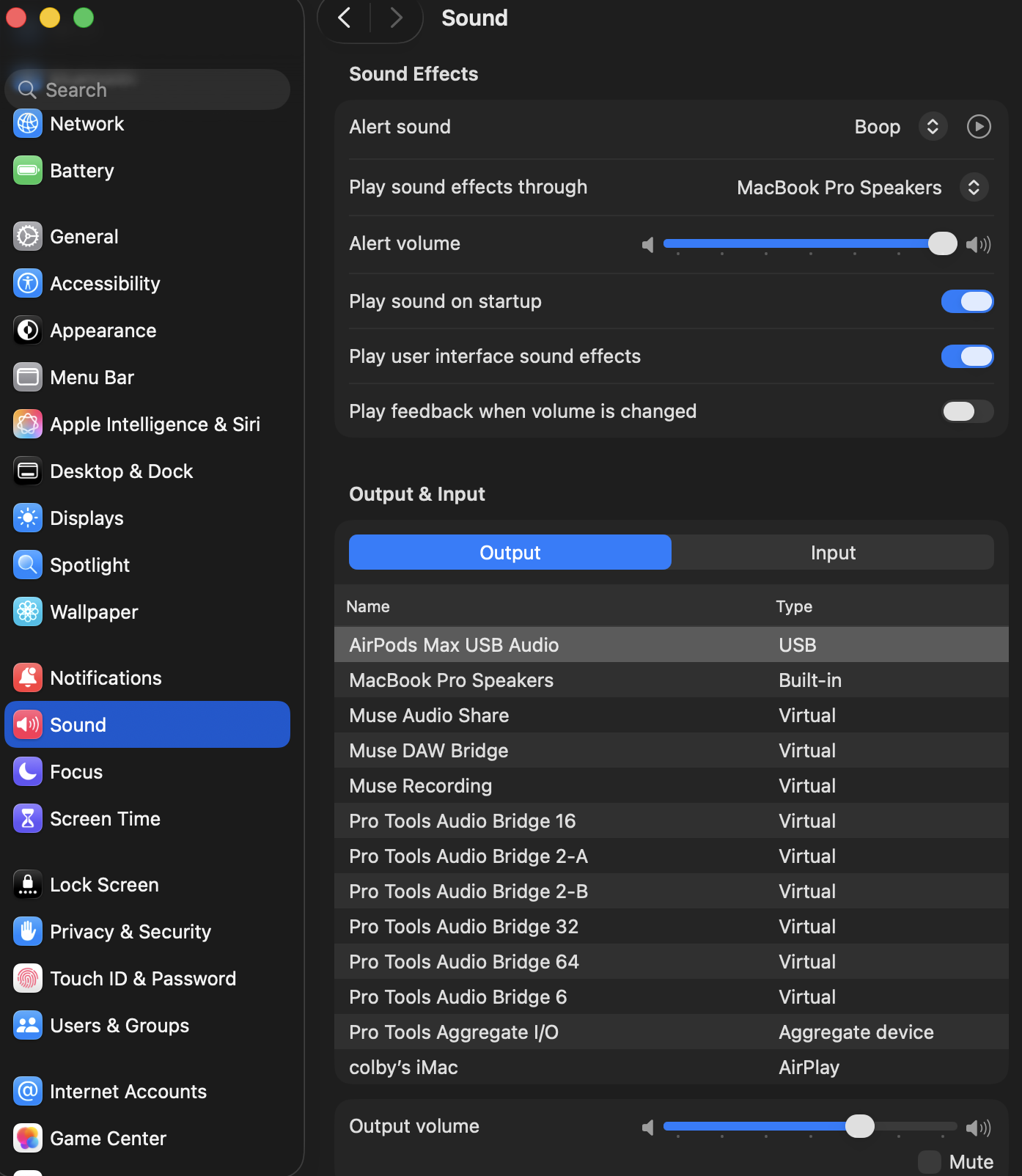This screenshot has height=1176, width=1022.
Task: Select Pro Tools Audio Bridge 2-B
Action: tap(672, 891)
